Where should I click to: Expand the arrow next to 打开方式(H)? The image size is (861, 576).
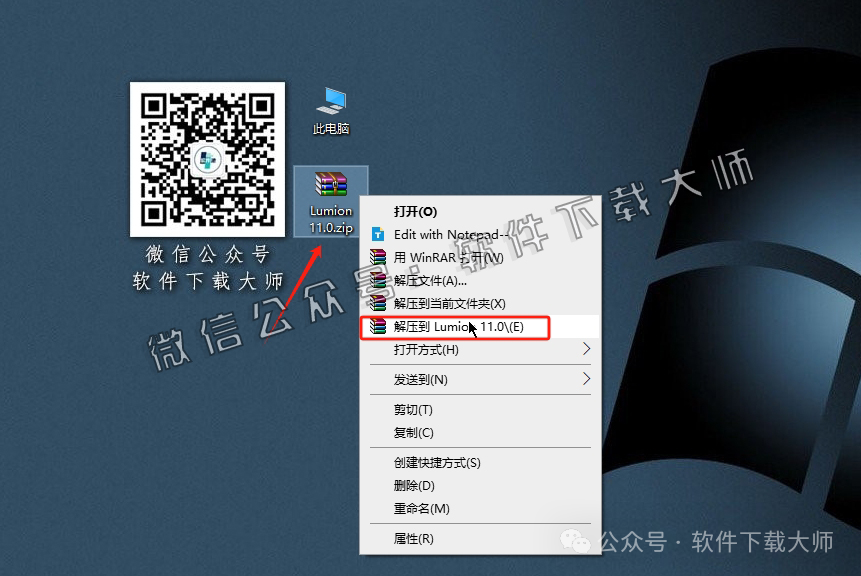click(586, 349)
